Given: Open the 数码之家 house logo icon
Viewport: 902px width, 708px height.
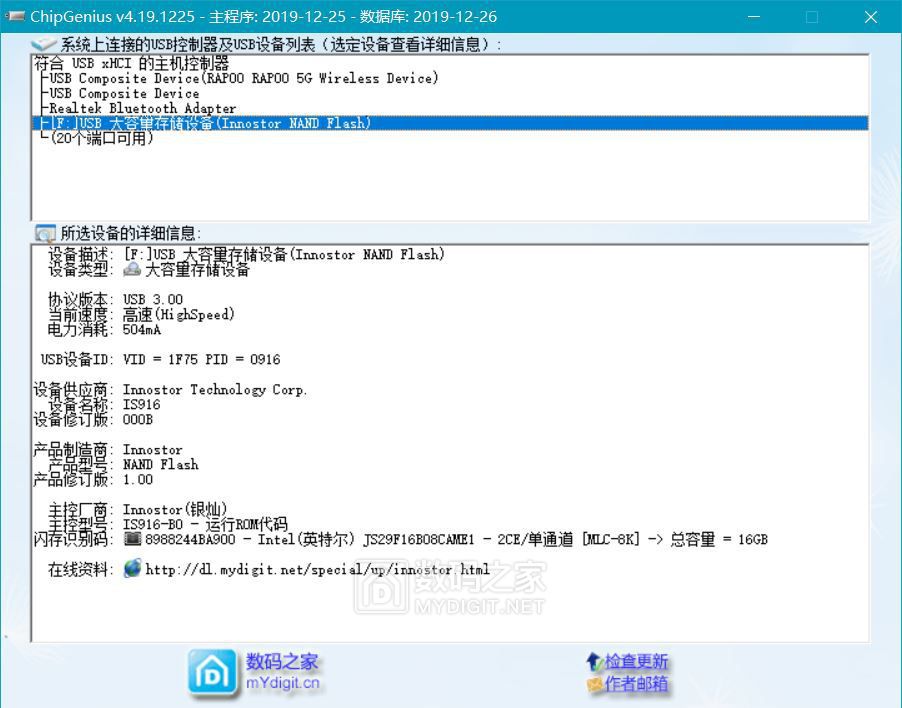Looking at the screenshot, I should 212,672.
